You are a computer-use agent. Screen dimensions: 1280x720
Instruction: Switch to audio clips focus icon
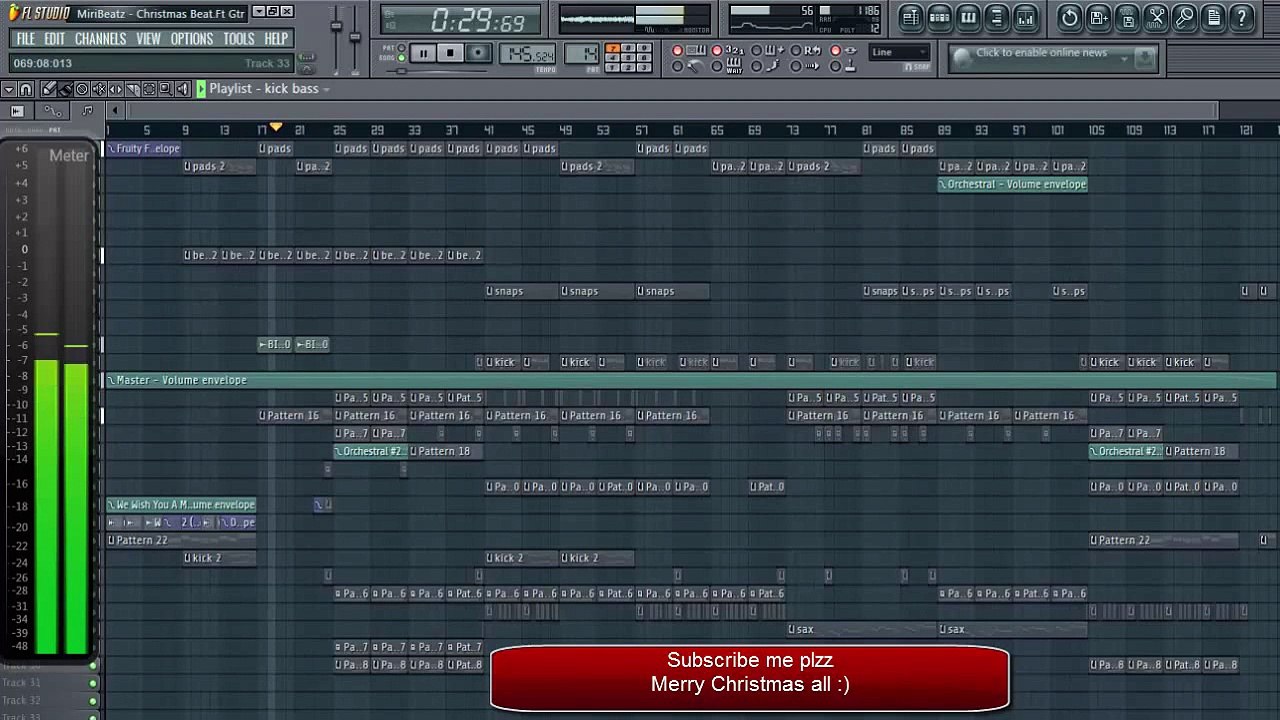(18, 111)
